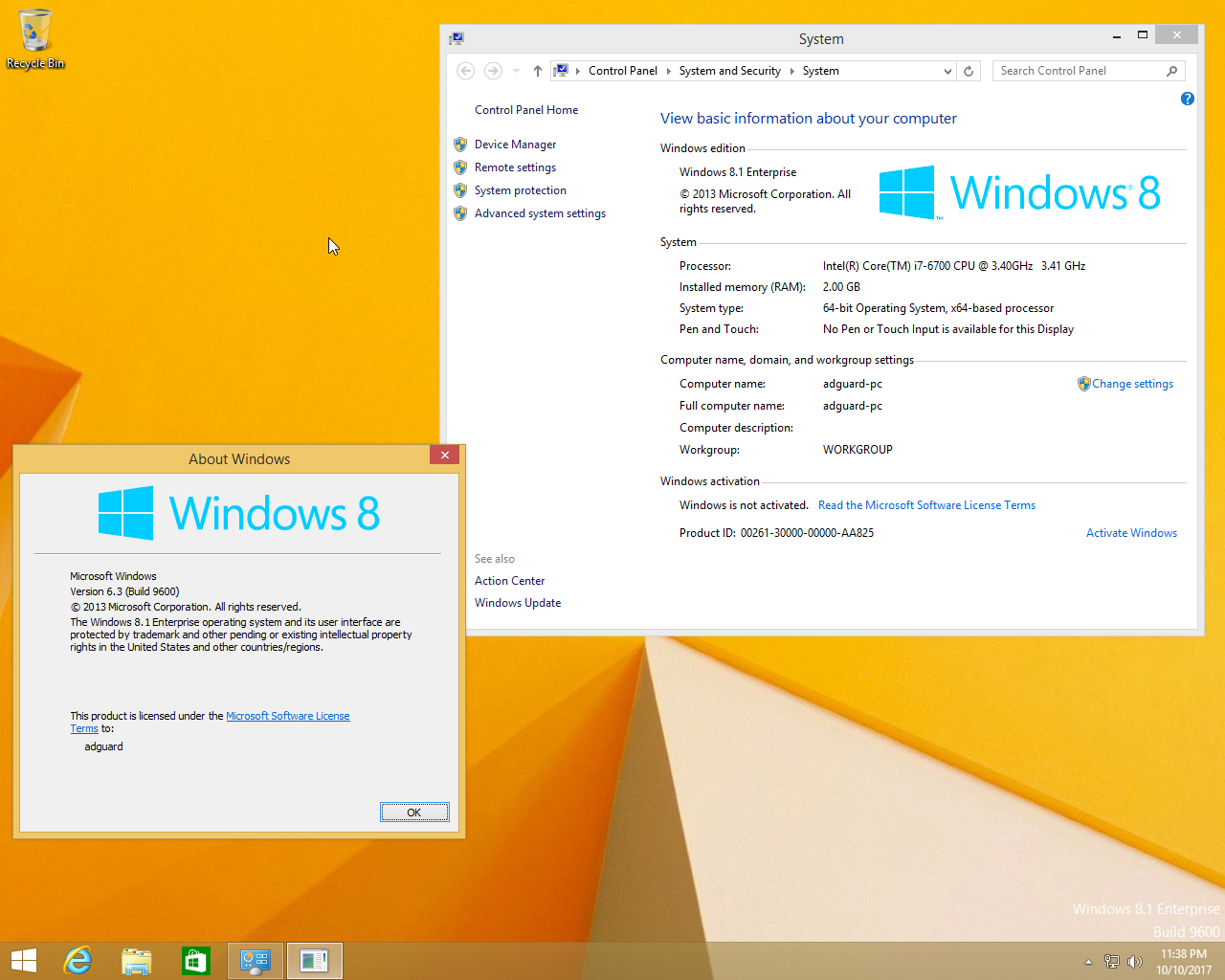The image size is (1225, 980).
Task: Maximize the System window
Action: pos(1143,35)
